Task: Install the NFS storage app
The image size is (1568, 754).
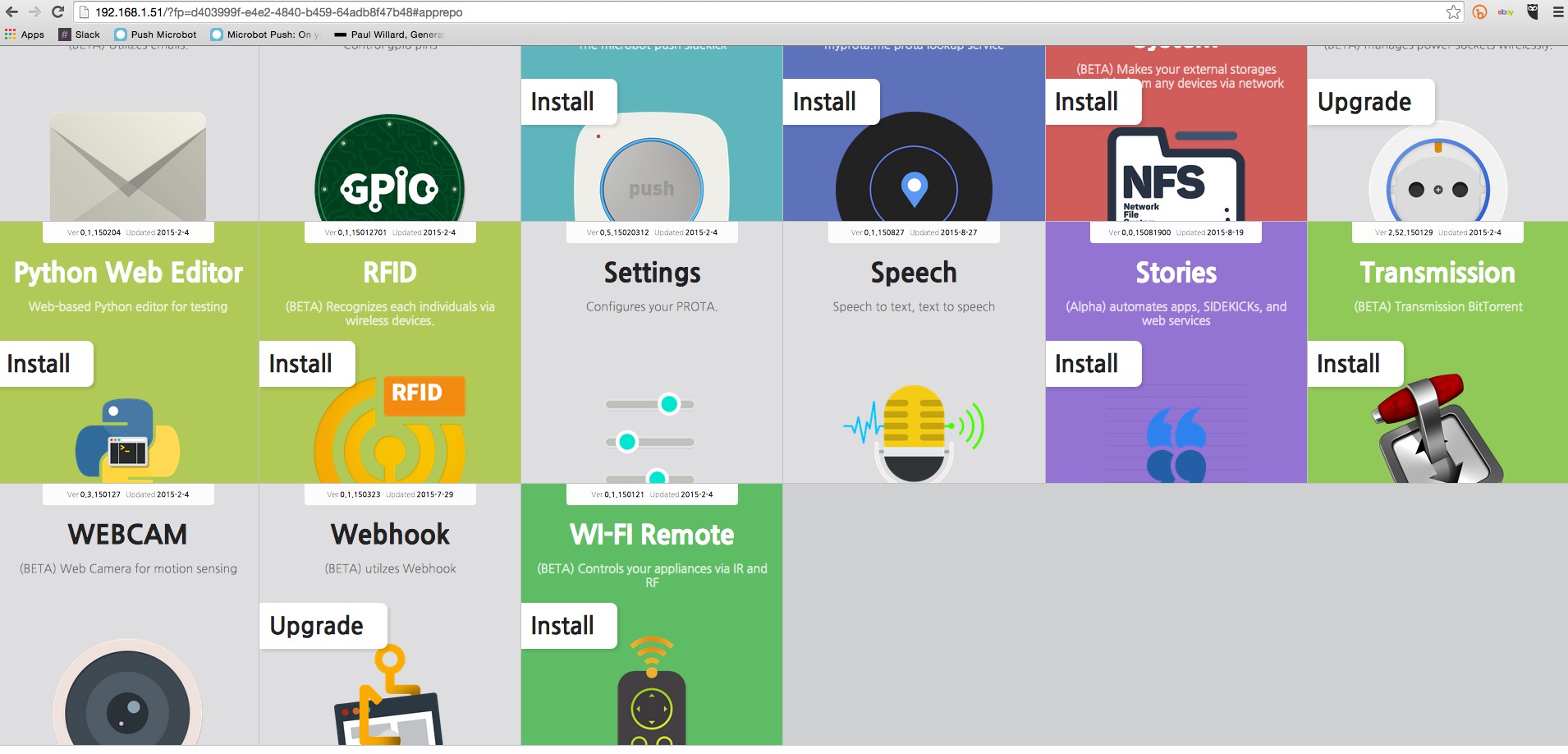Action: pos(1093,102)
